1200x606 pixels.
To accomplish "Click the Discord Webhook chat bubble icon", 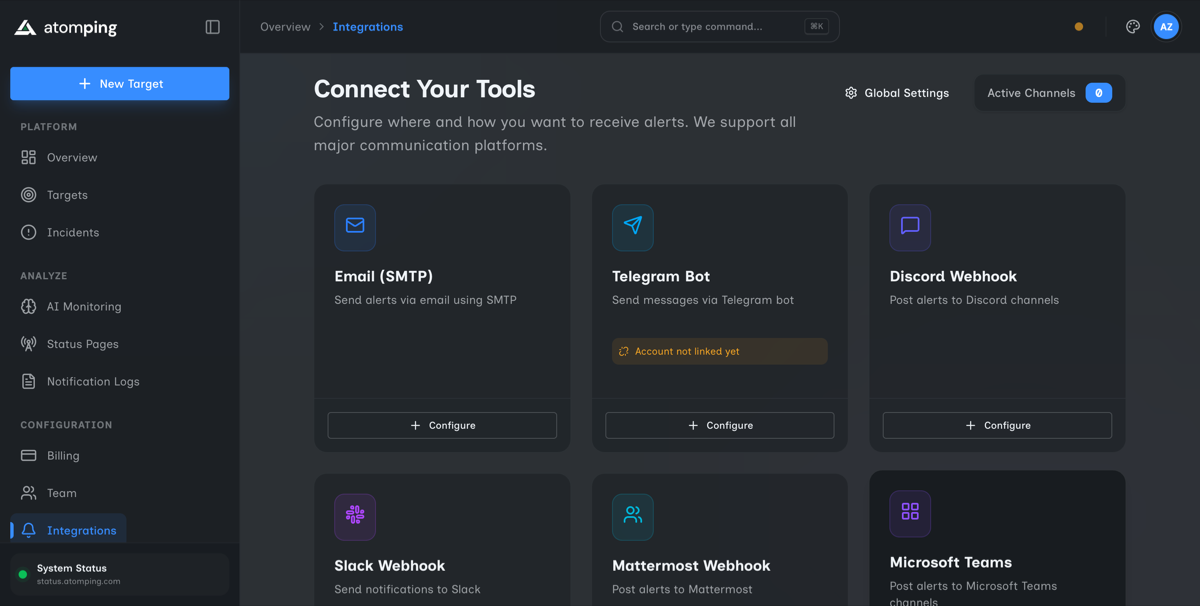I will click(x=910, y=227).
